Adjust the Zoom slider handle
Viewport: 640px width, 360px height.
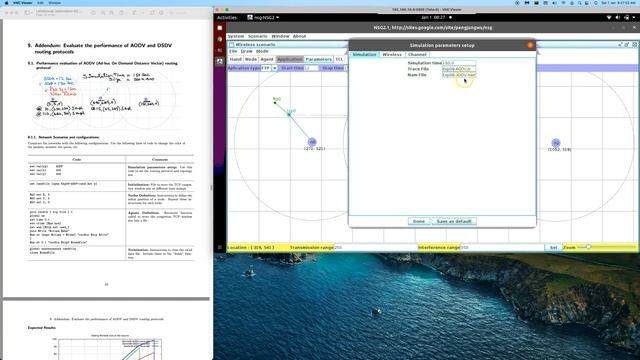[x=588, y=247]
